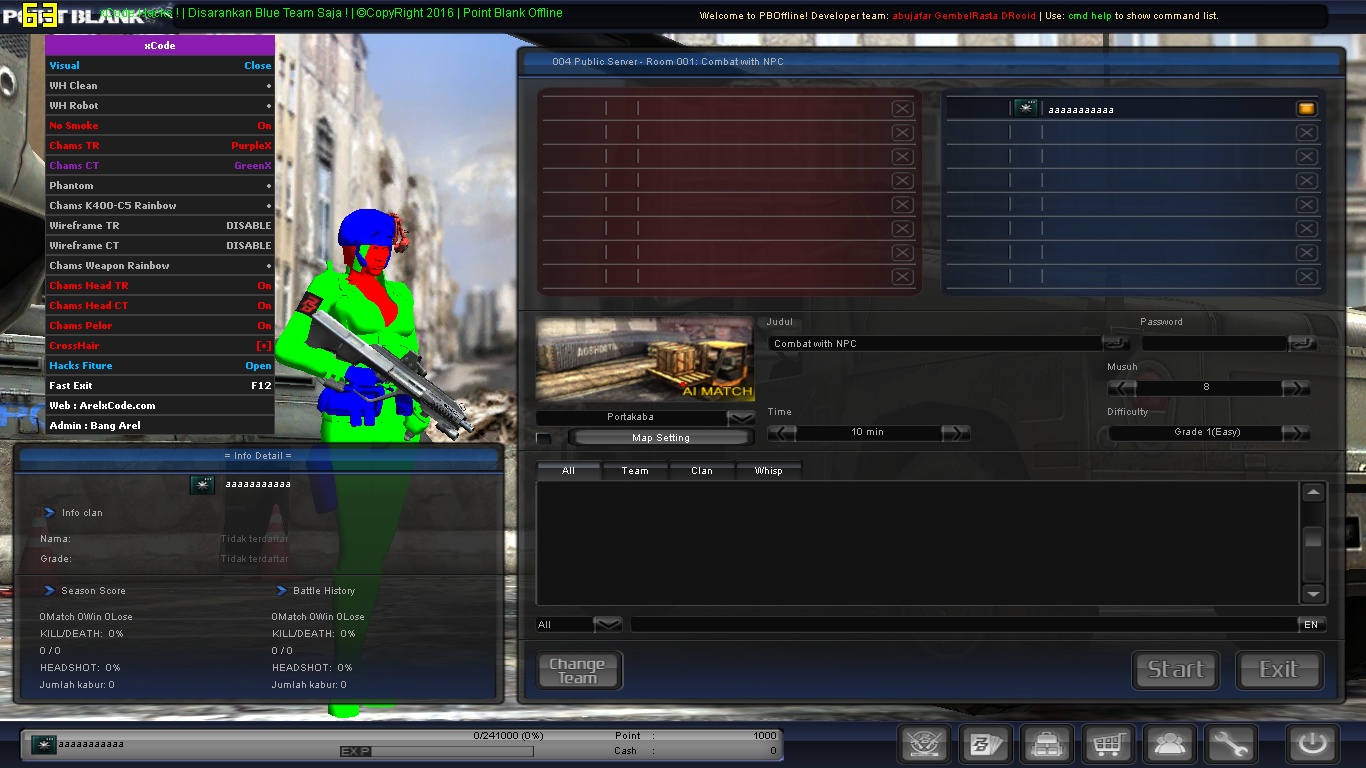The height and width of the screenshot is (768, 1366).
Task: Click the chat message input field
Action: click(964, 625)
